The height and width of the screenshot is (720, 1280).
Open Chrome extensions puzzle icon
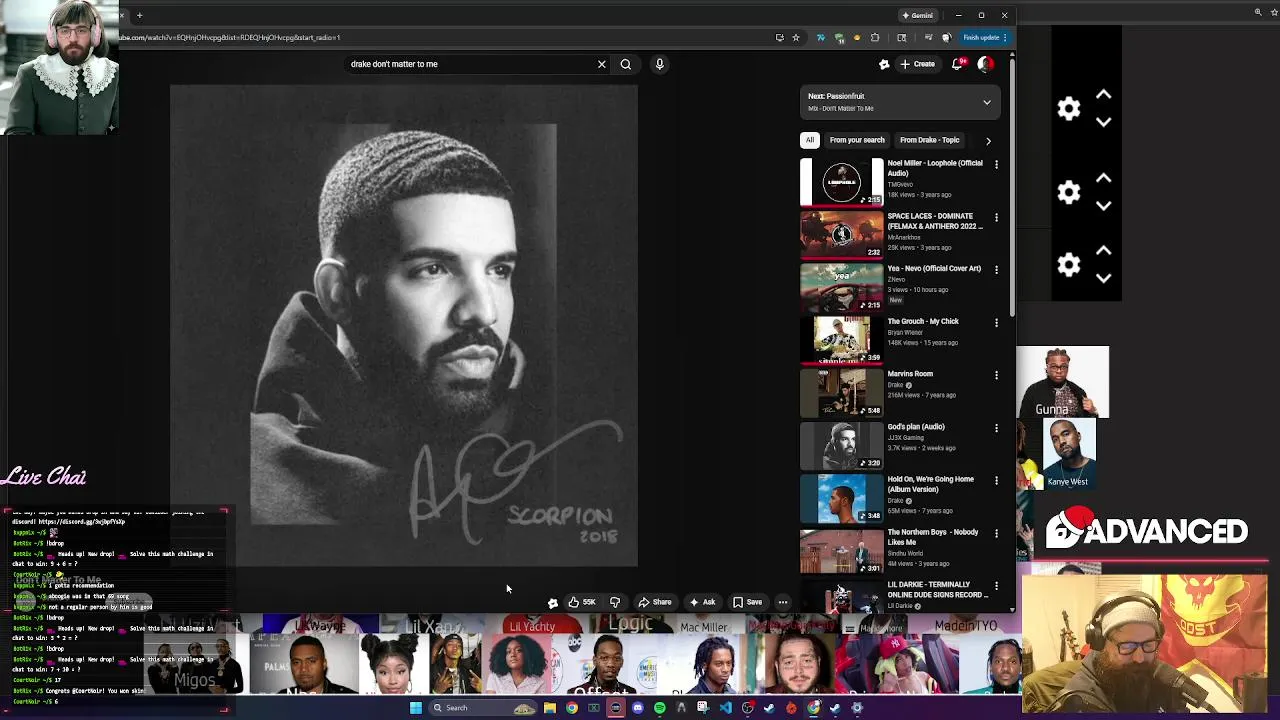point(874,38)
